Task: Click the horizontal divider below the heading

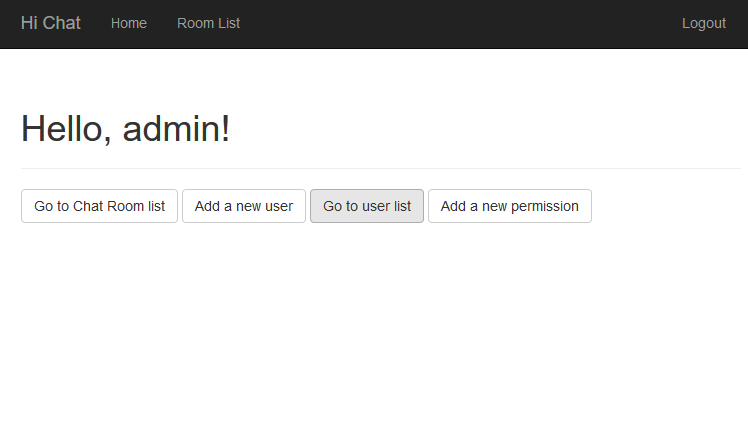Action: pyautogui.click(x=380, y=168)
